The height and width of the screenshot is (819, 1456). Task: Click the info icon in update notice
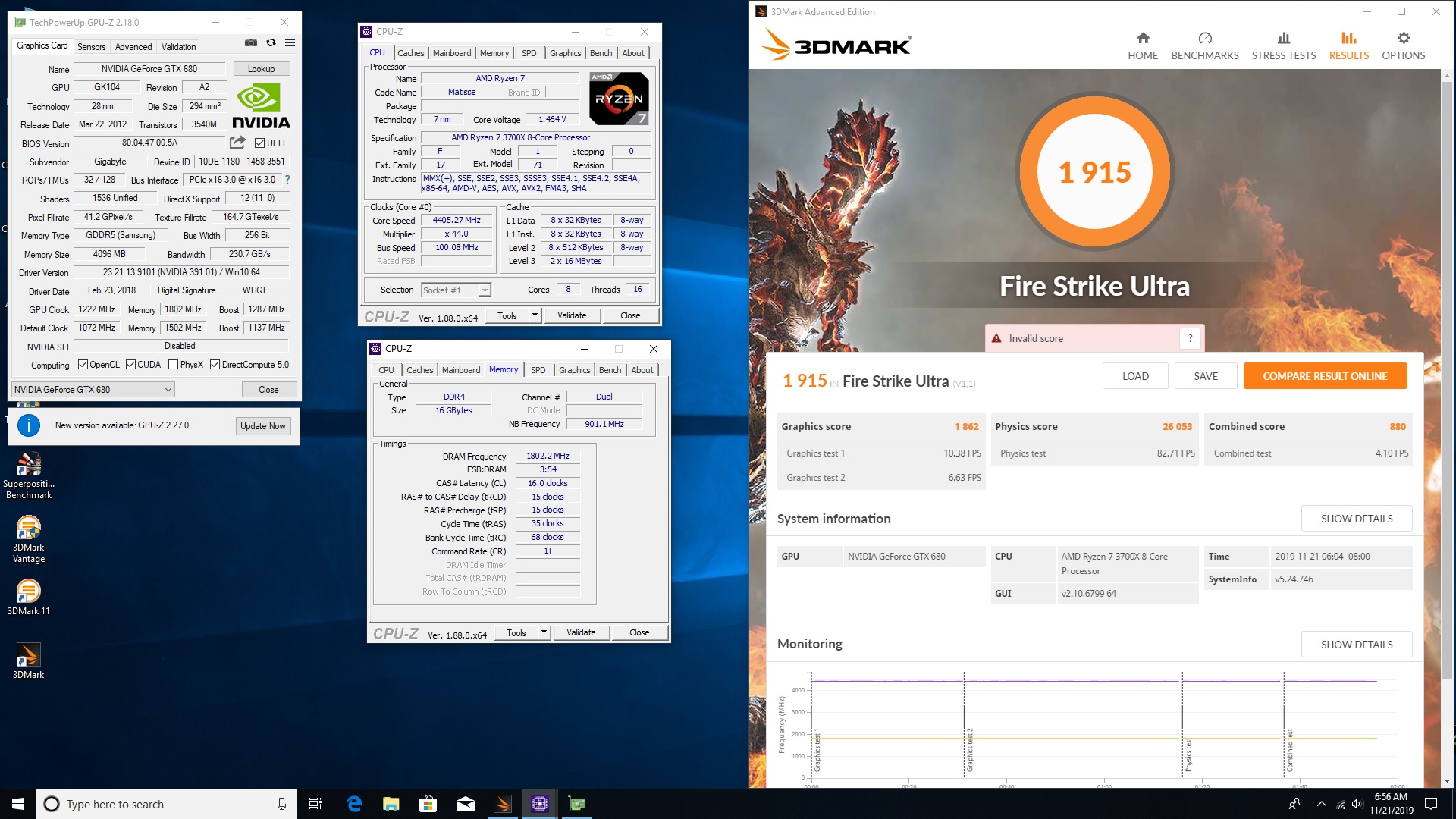[x=29, y=425]
